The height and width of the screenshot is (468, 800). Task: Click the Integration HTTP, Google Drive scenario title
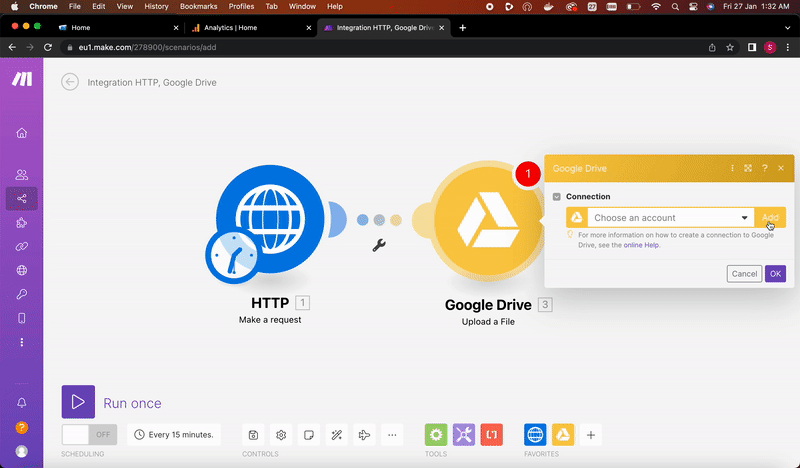[x=152, y=82]
